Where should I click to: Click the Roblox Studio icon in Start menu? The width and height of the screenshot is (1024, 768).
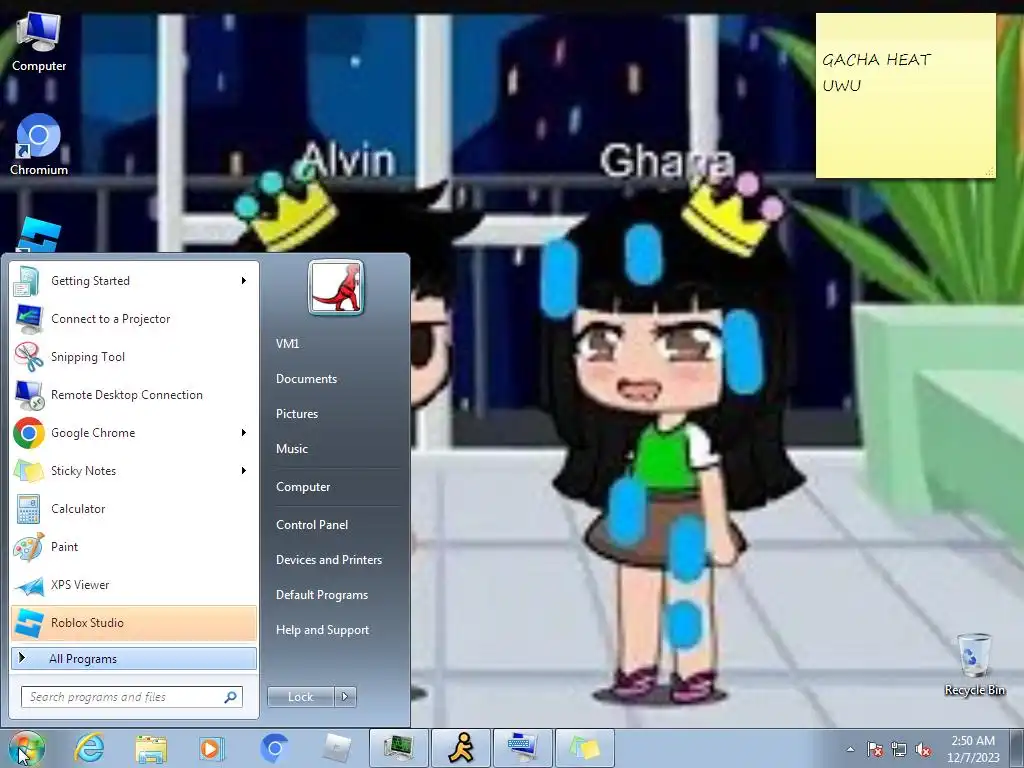click(28, 623)
